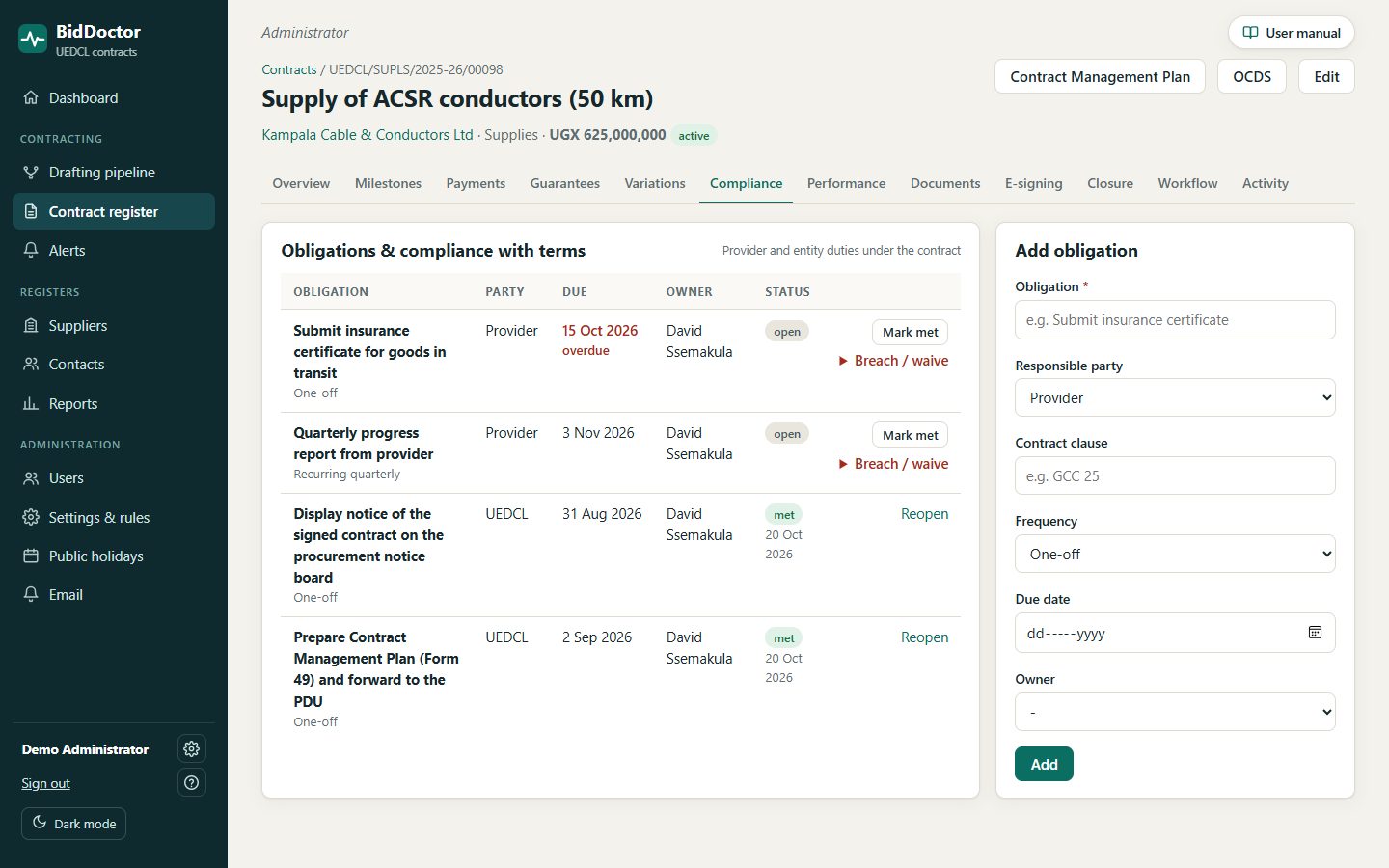
Task: Click the Edit contract button
Action: pyautogui.click(x=1326, y=77)
